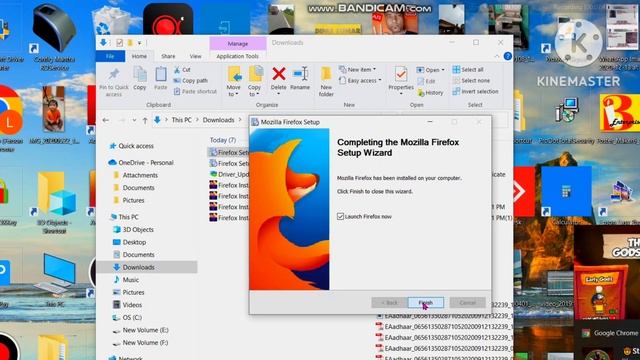Viewport: 640px width, 360px height.
Task: Click the Bandicam record desktop icon
Action: point(168,20)
